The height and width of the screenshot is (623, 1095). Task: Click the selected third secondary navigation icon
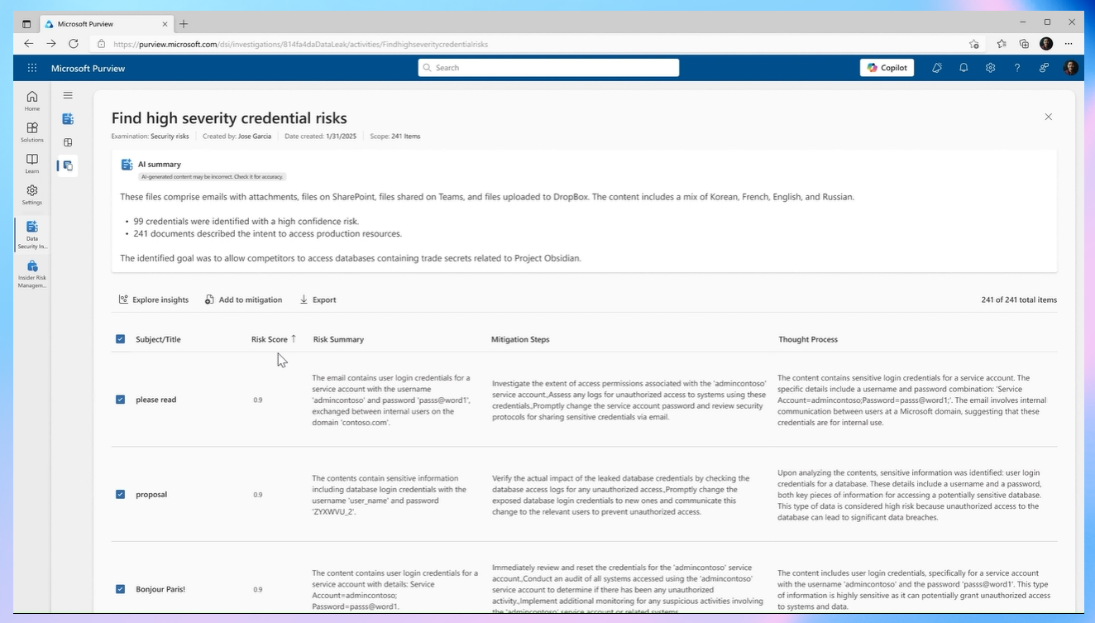pos(68,166)
